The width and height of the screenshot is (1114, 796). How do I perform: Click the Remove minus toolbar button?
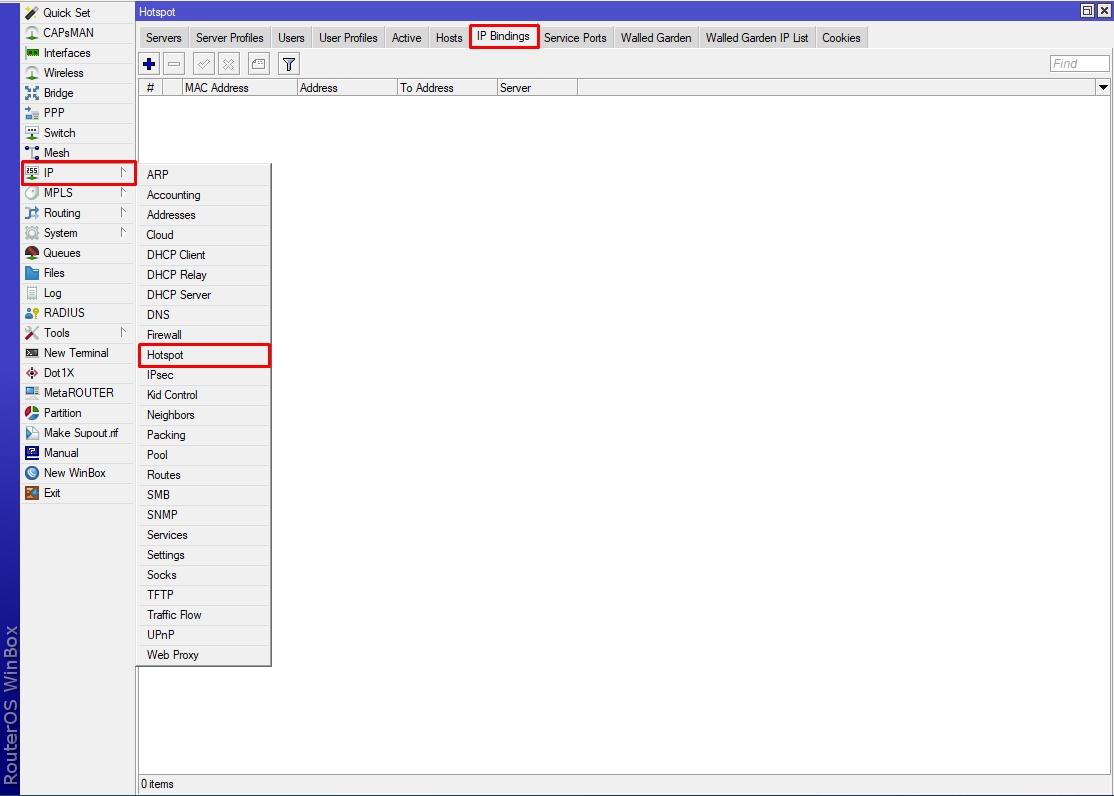174,64
